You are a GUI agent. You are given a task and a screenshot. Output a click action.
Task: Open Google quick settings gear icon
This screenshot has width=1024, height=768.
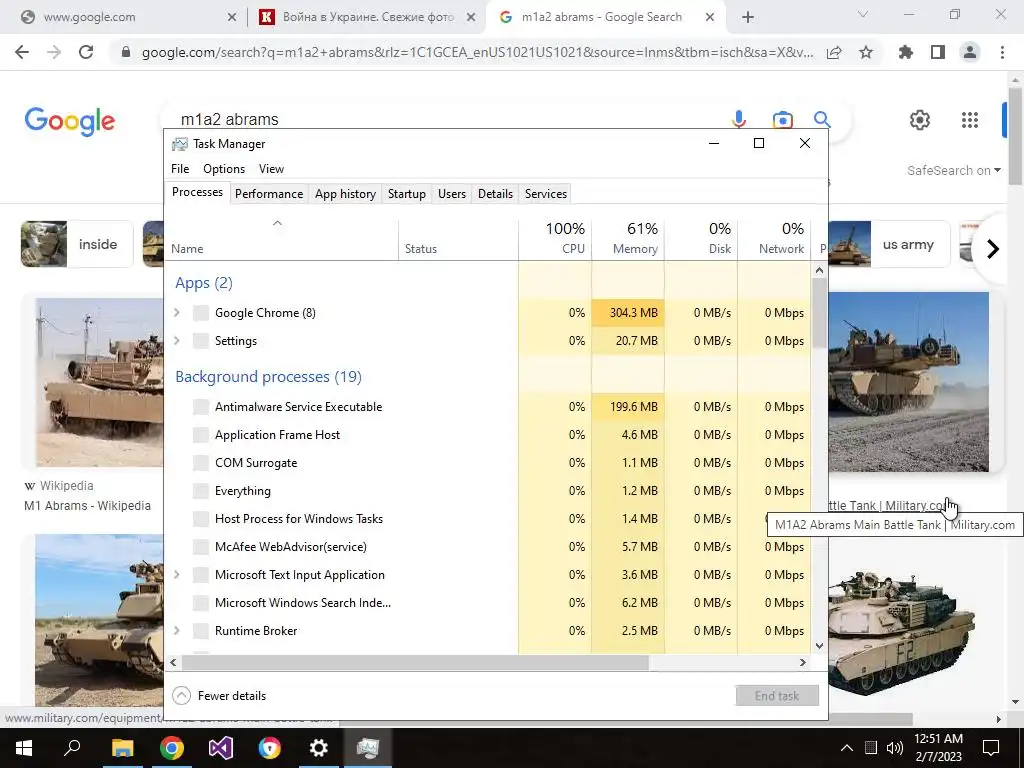point(920,120)
